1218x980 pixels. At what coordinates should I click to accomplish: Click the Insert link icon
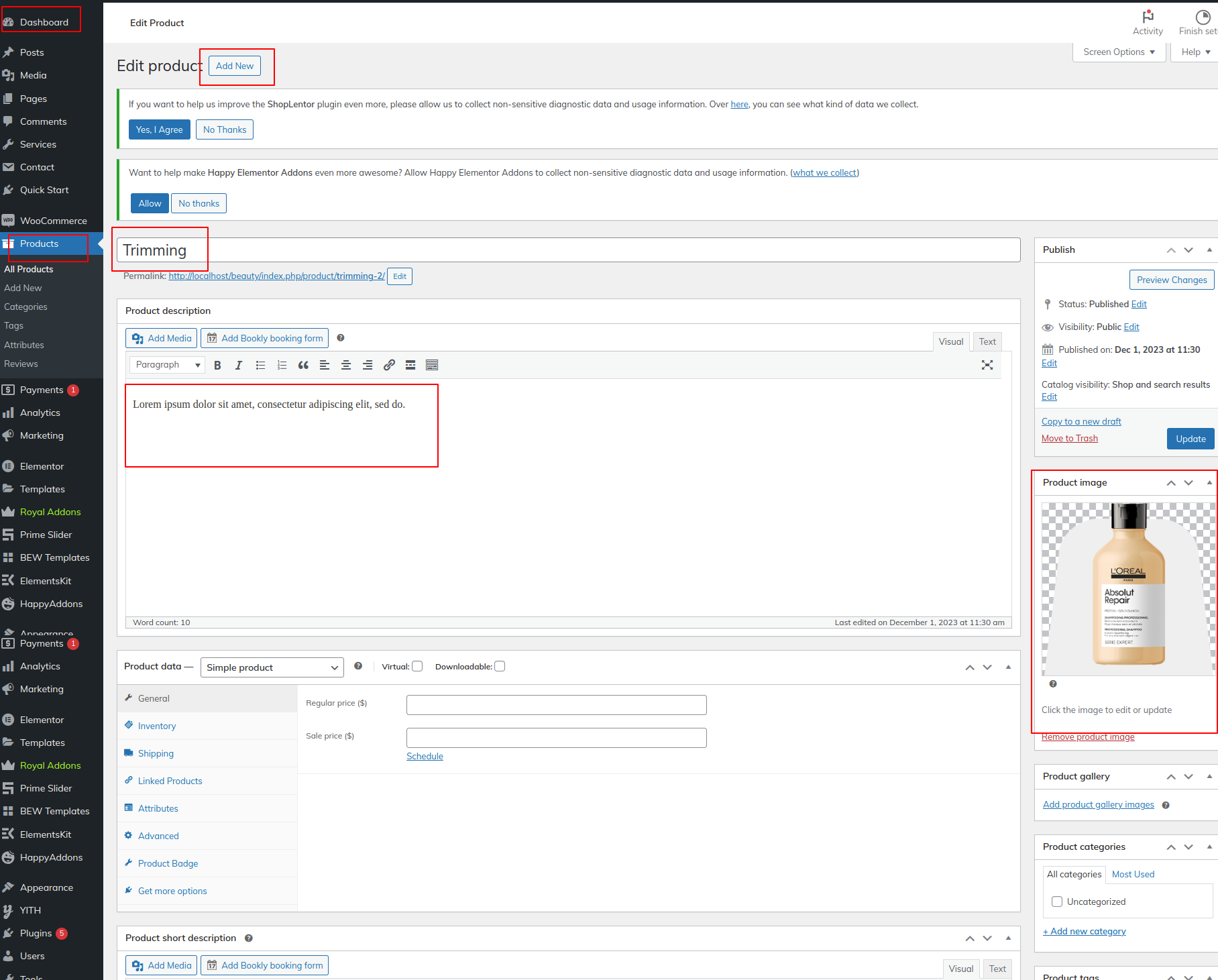click(x=389, y=365)
